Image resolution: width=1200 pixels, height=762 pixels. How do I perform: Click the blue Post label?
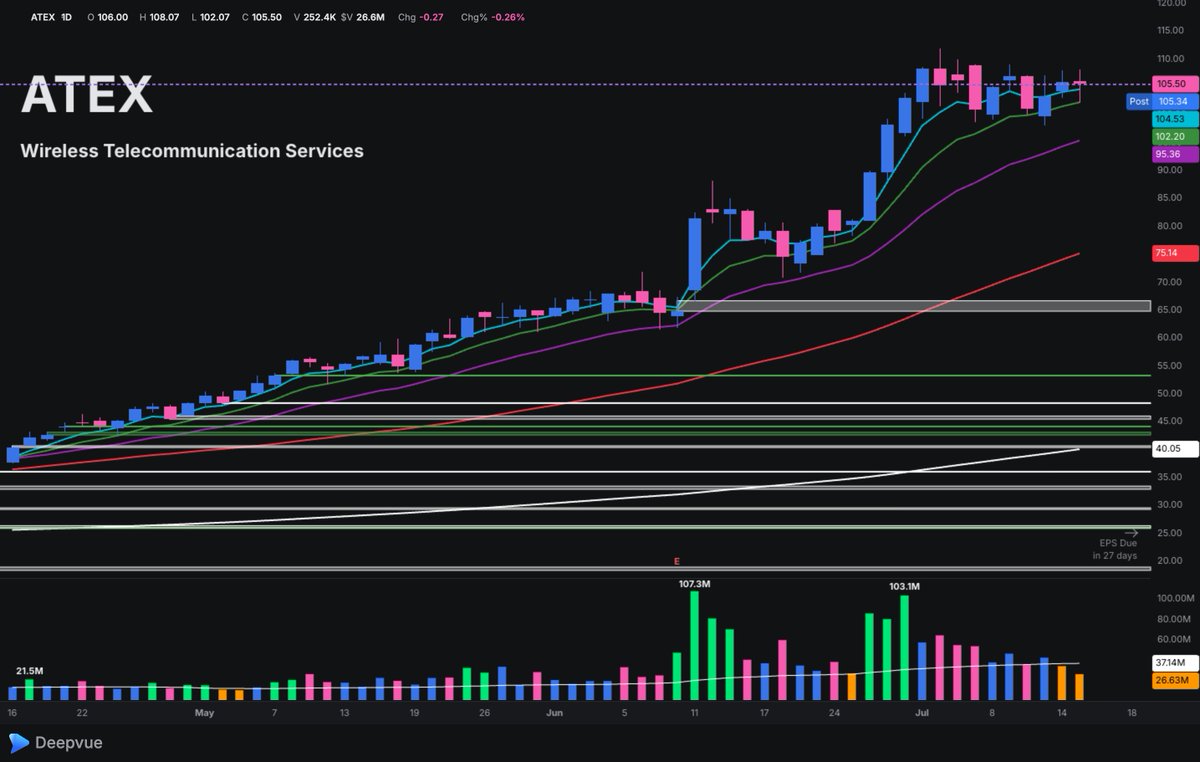(x=1138, y=101)
